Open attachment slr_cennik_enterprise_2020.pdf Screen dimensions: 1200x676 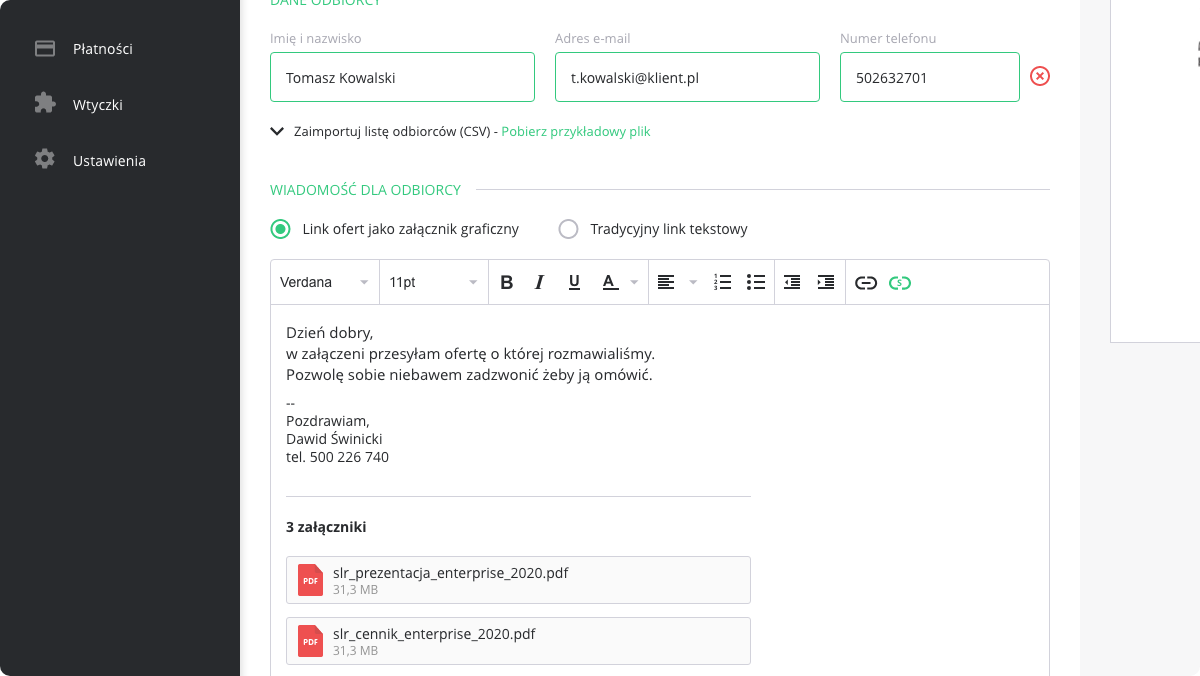click(x=518, y=641)
